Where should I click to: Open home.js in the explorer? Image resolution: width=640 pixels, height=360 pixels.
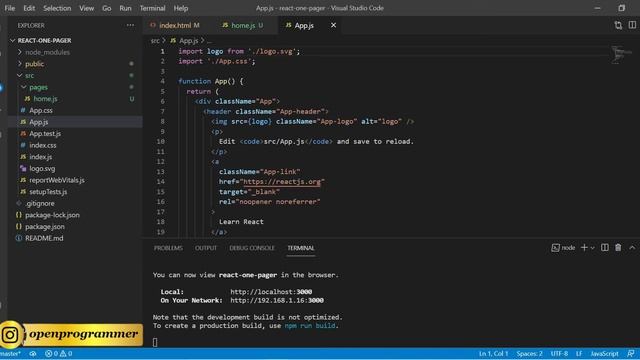click(x=45, y=99)
